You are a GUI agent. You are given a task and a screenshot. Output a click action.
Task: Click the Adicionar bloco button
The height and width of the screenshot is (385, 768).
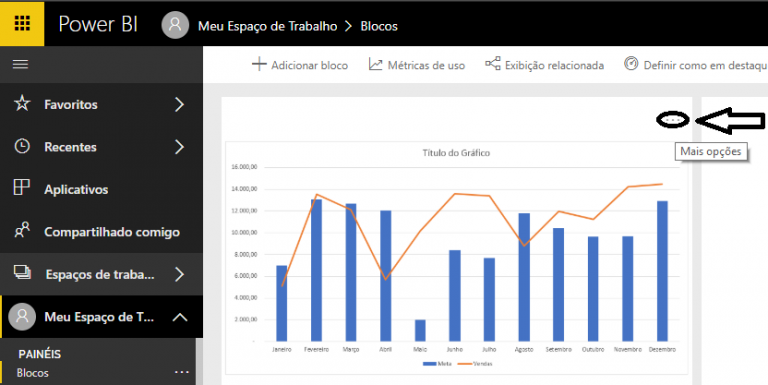coord(300,65)
